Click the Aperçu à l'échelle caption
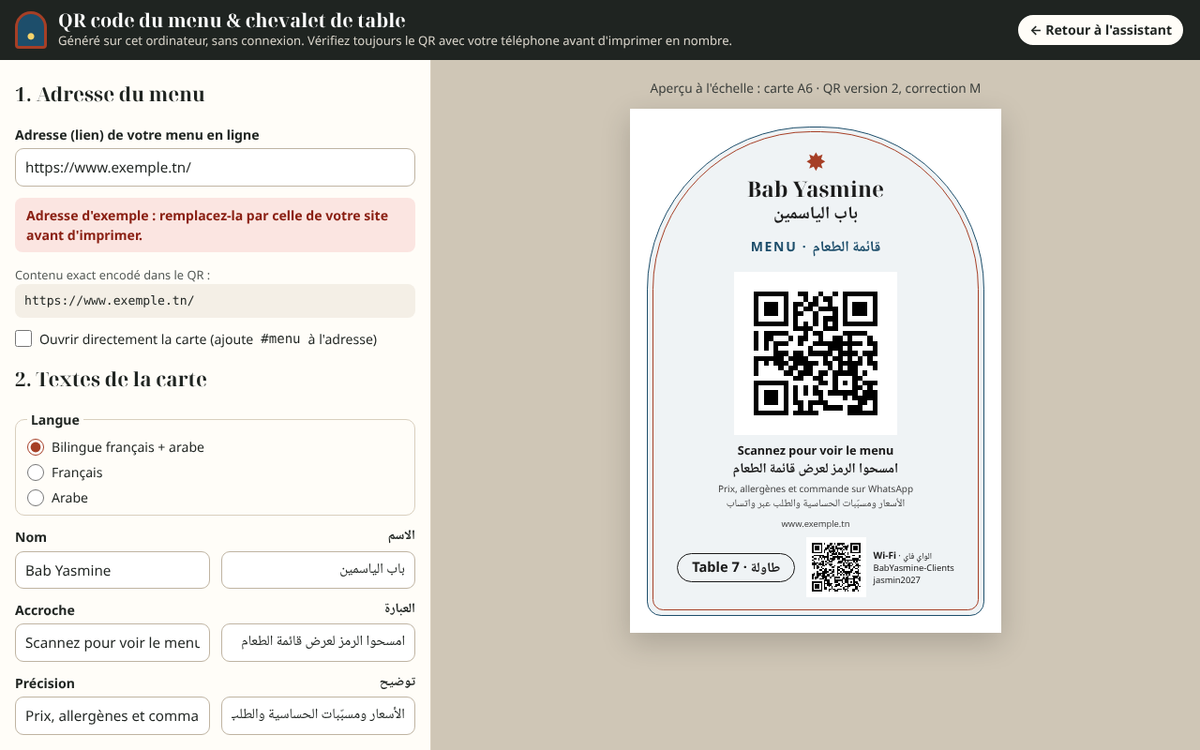 tap(815, 88)
